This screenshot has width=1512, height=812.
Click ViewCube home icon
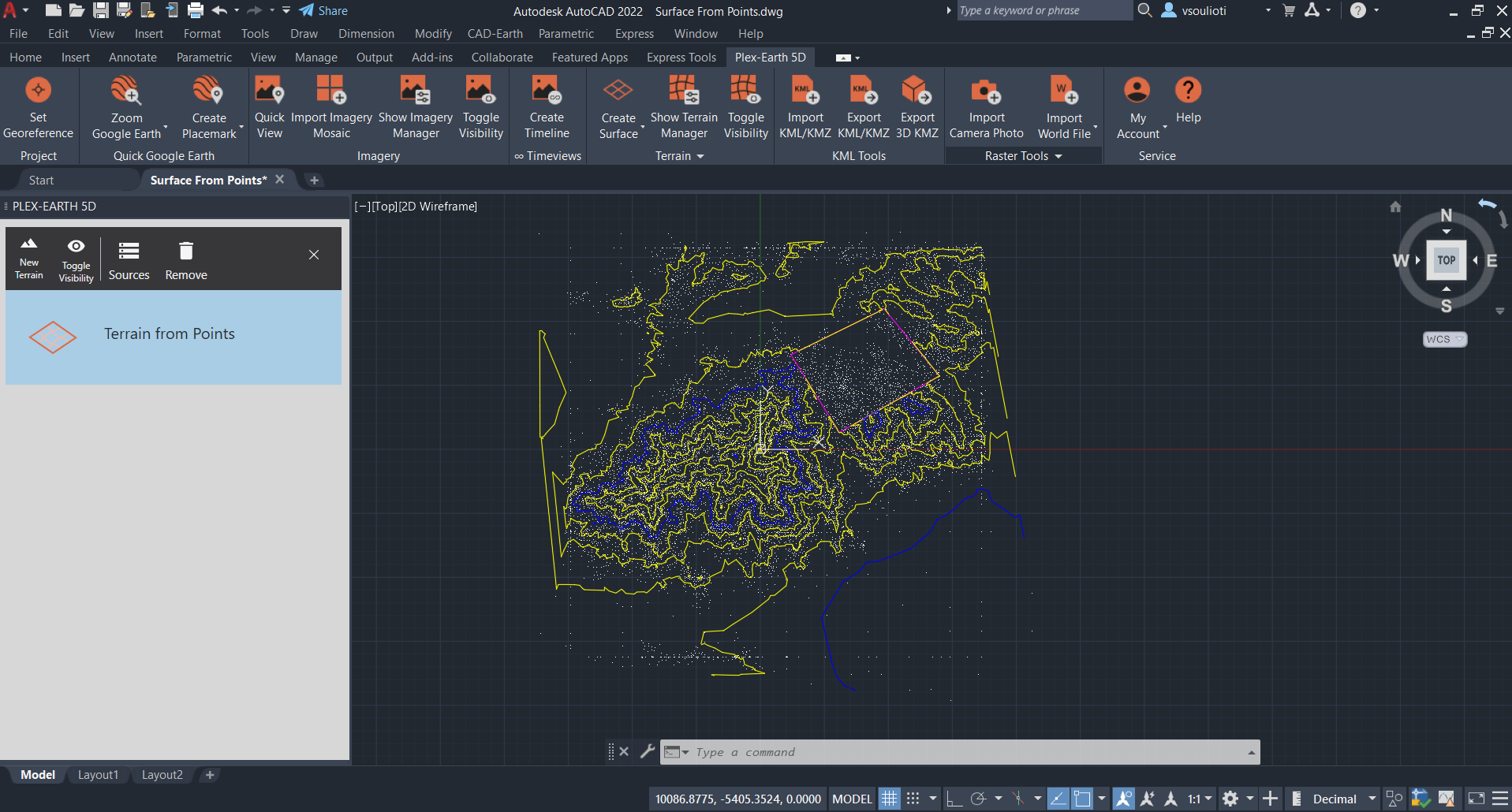[x=1395, y=207]
